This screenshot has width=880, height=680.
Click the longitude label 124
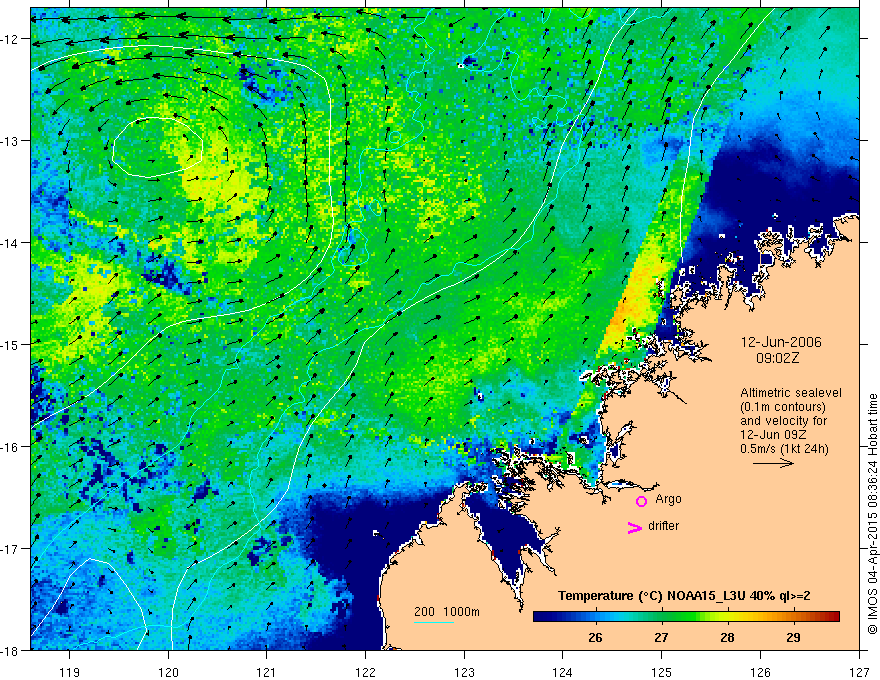(563, 673)
